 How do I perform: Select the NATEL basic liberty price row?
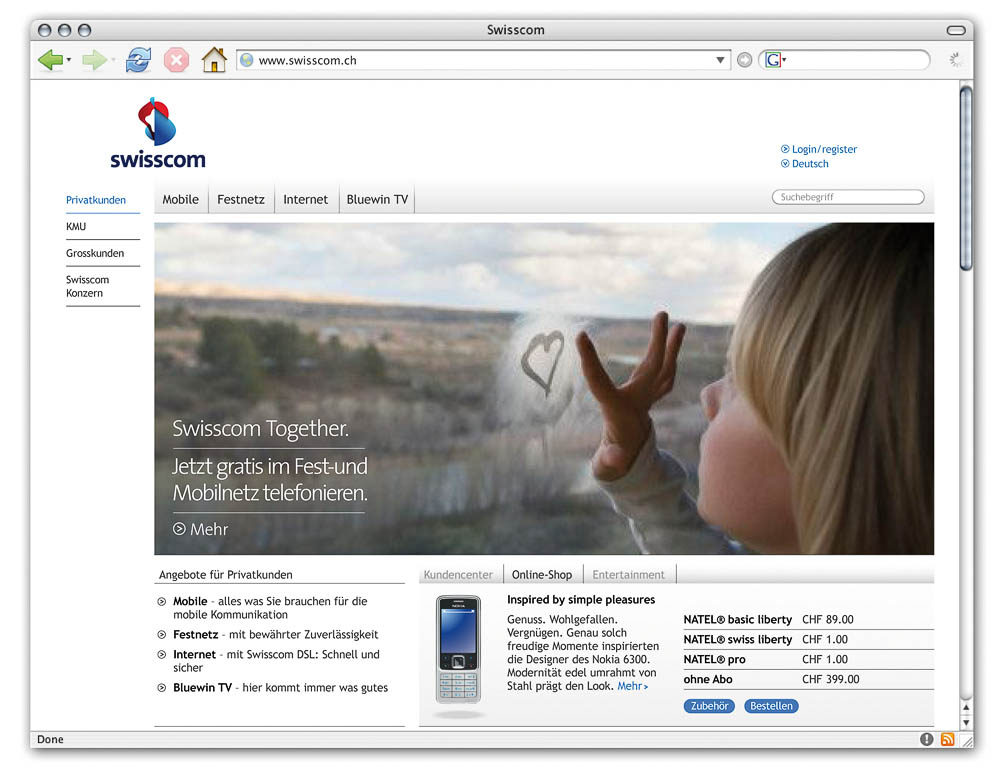[808, 619]
